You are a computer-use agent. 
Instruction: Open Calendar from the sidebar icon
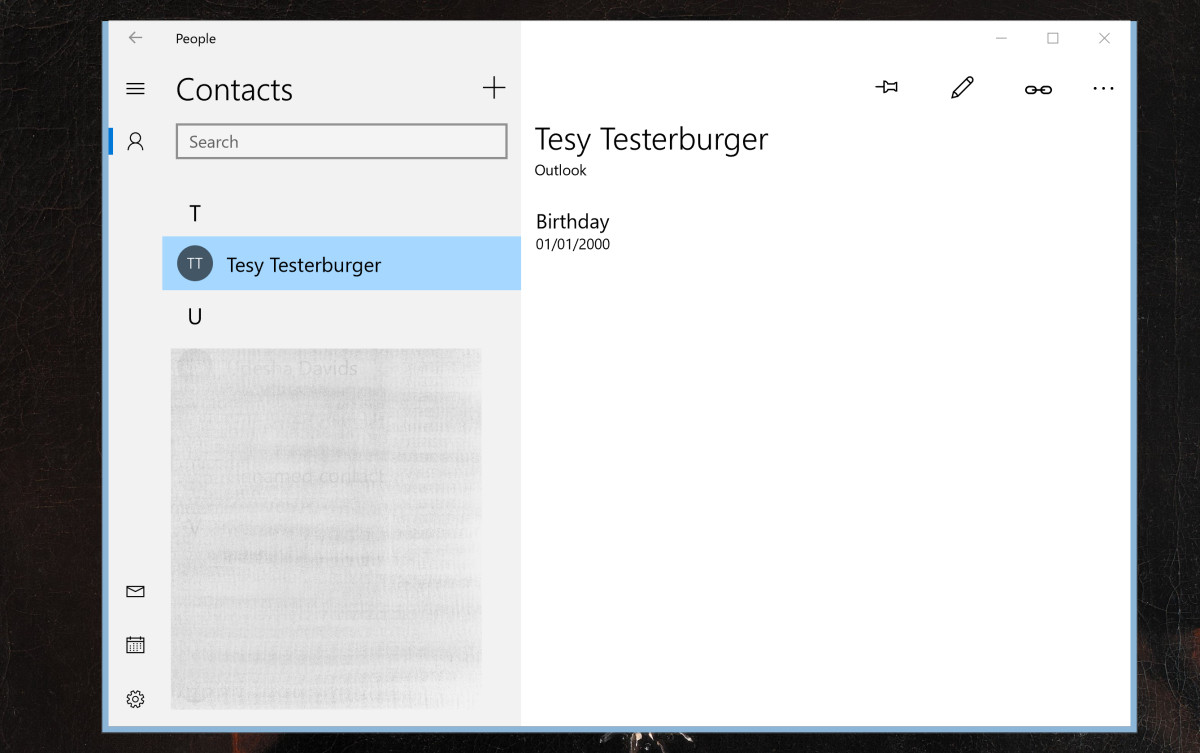click(135, 645)
